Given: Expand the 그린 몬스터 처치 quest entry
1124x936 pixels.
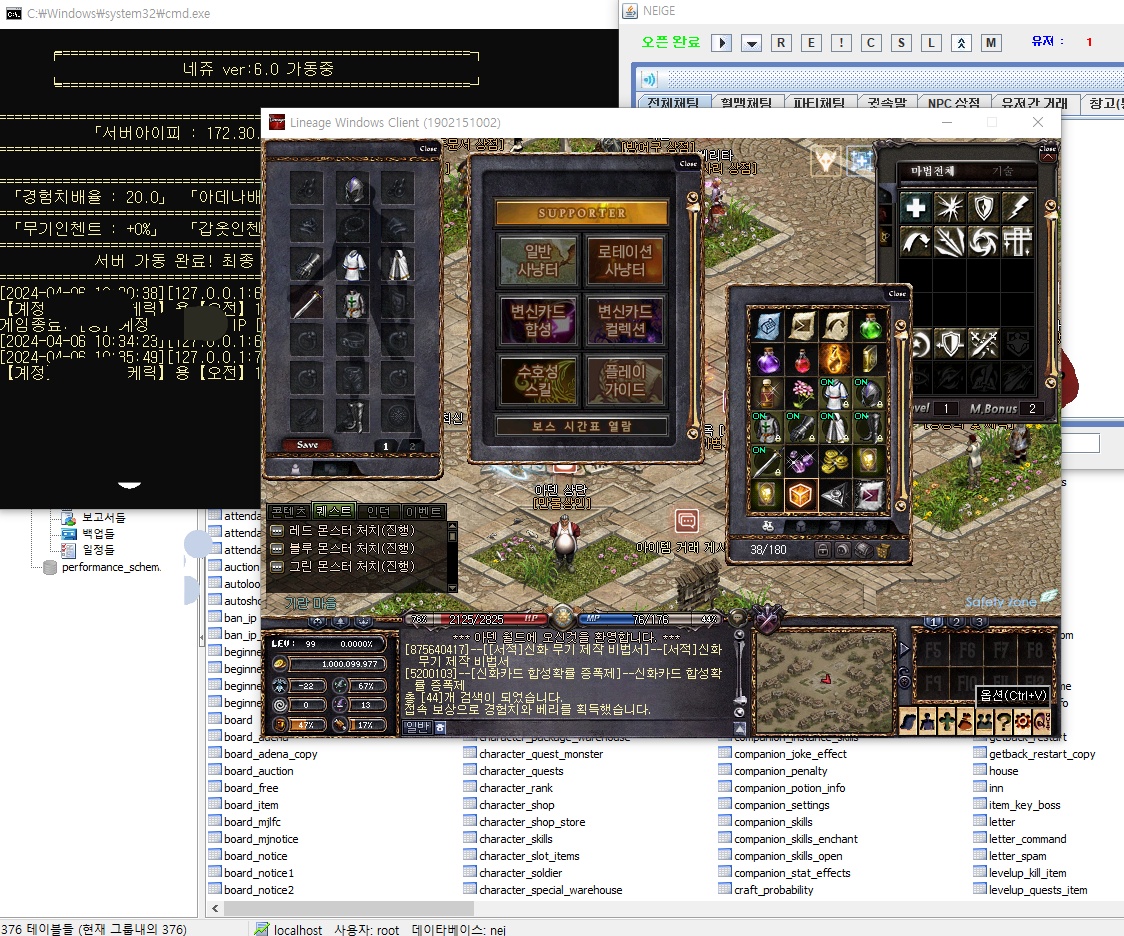Looking at the screenshot, I should point(277,567).
